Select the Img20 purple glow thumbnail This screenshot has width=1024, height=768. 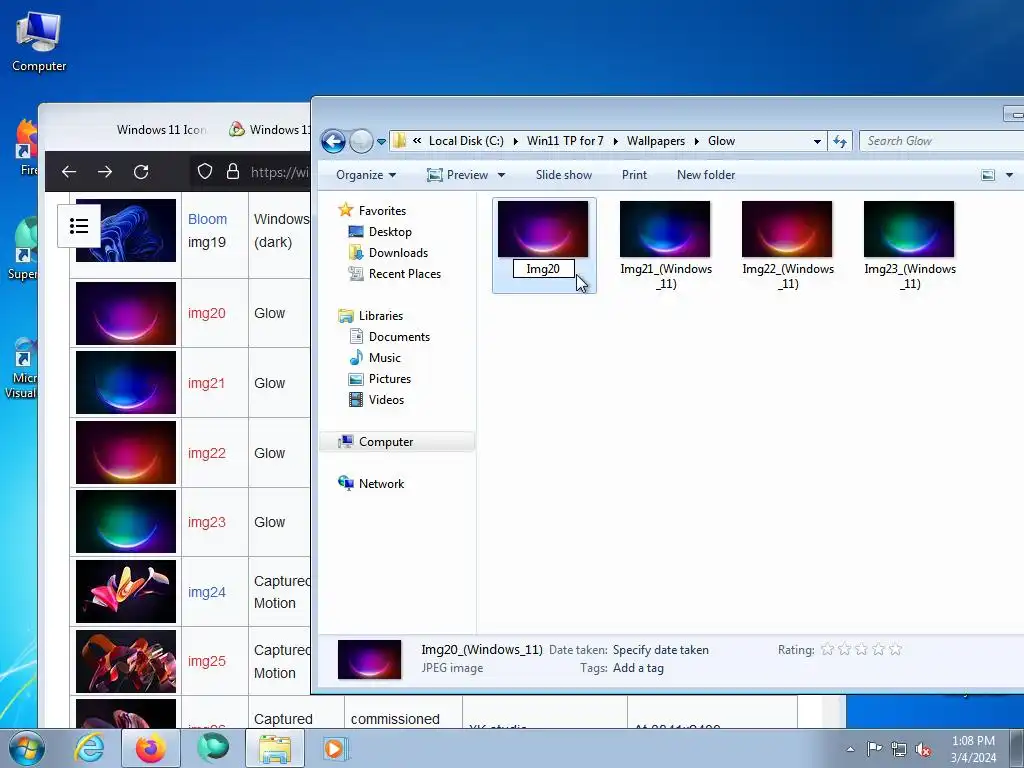coord(543,229)
